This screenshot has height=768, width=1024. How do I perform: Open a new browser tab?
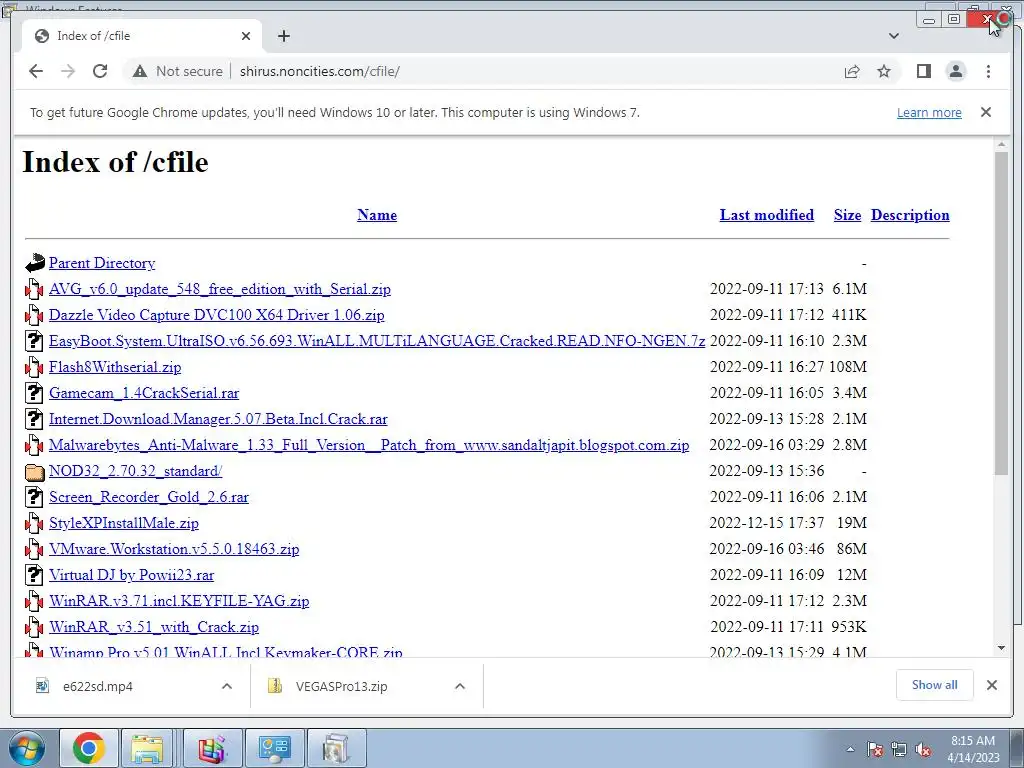pos(283,36)
